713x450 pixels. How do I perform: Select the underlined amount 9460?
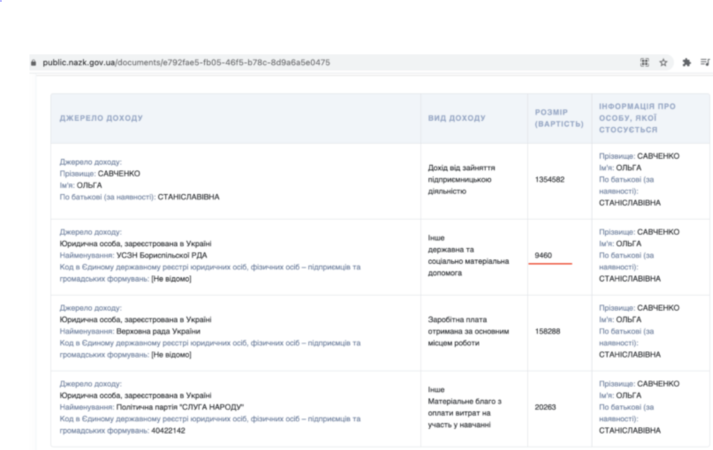tap(543, 256)
